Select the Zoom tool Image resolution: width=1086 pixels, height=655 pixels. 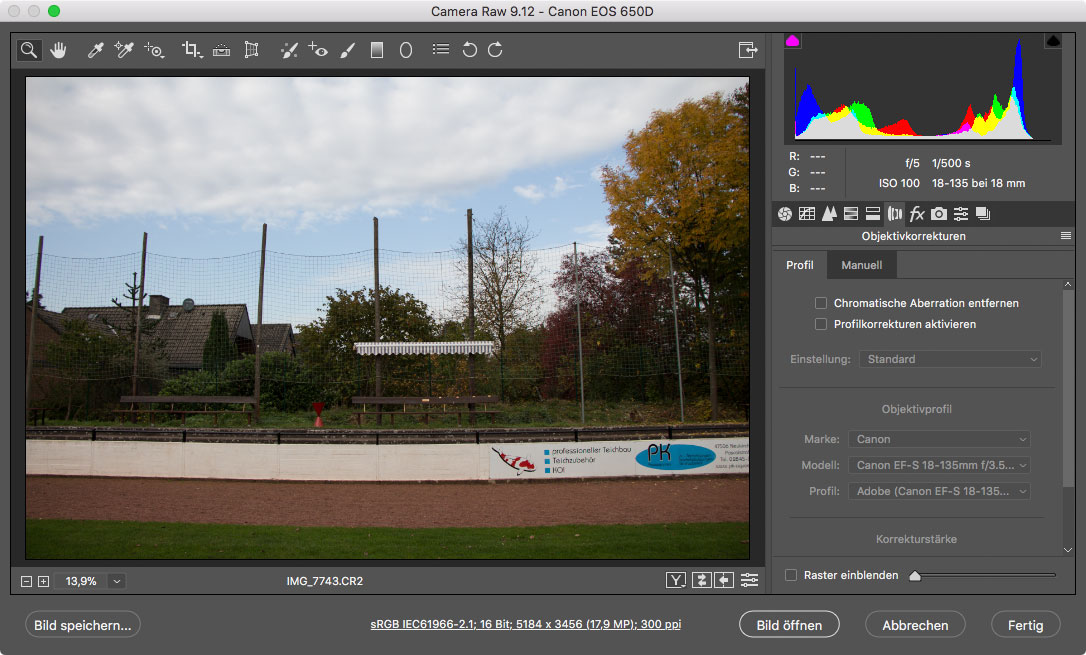click(29, 50)
